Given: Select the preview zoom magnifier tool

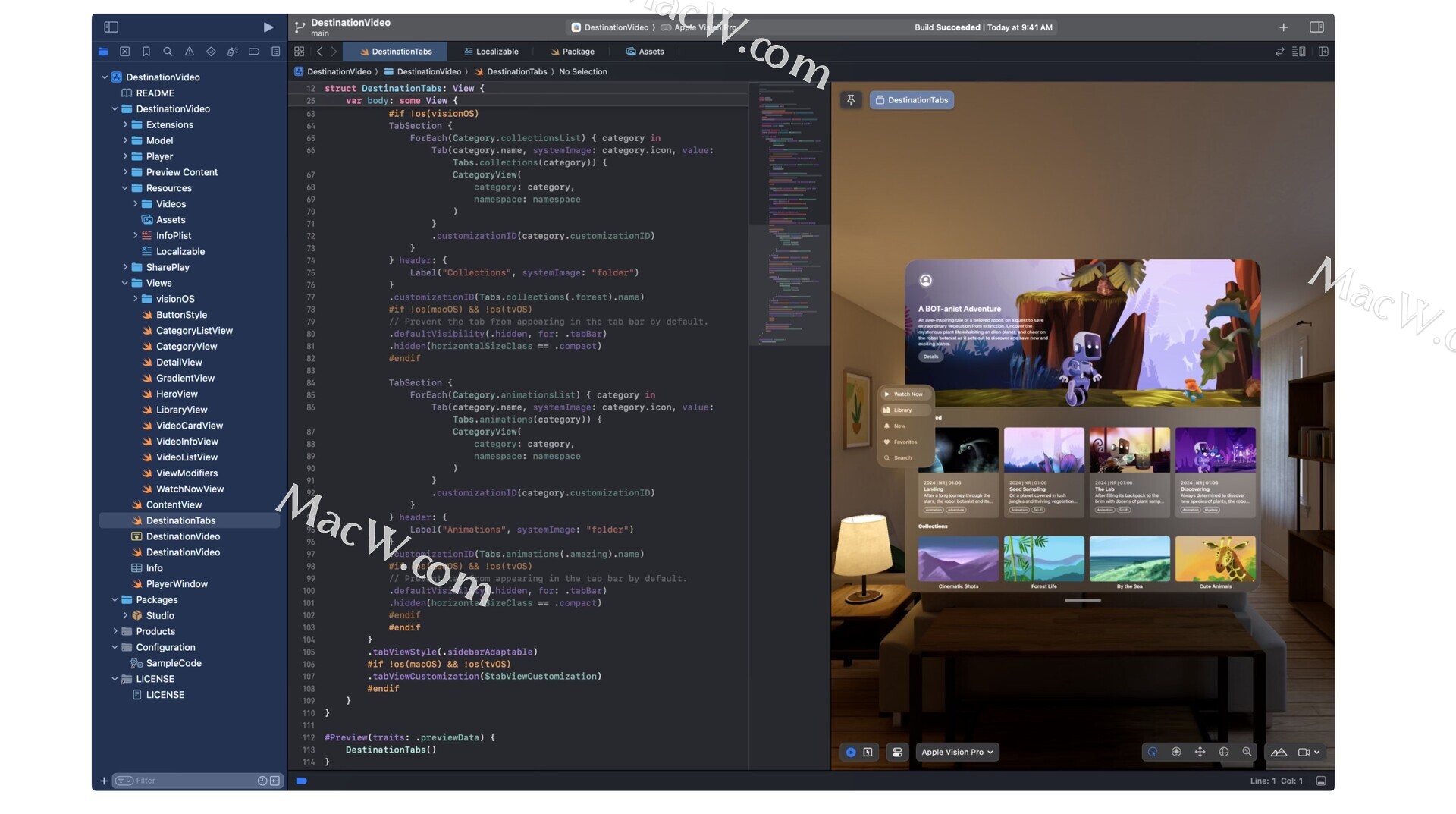Looking at the screenshot, I should pos(1247,752).
